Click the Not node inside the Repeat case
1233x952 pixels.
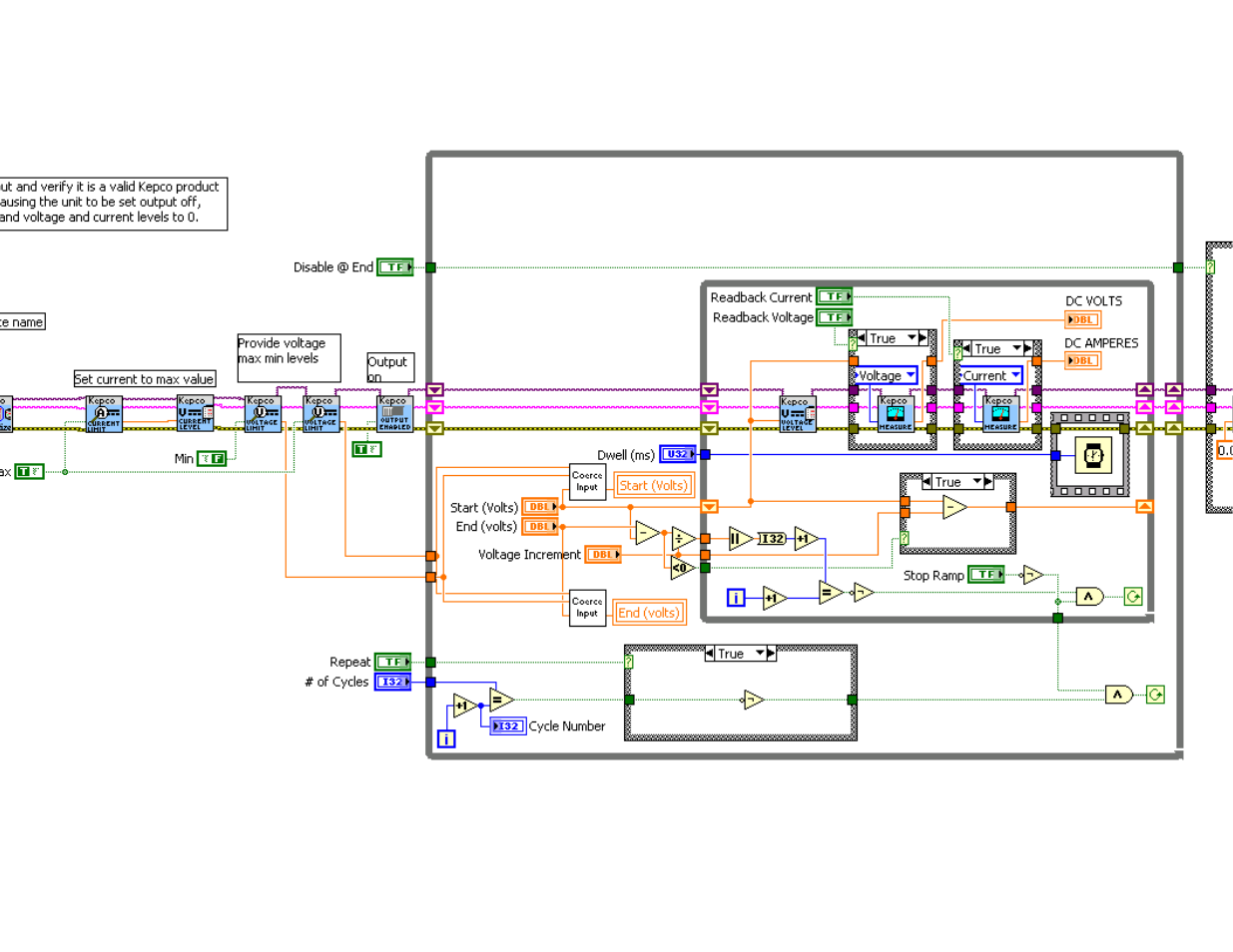tap(753, 700)
